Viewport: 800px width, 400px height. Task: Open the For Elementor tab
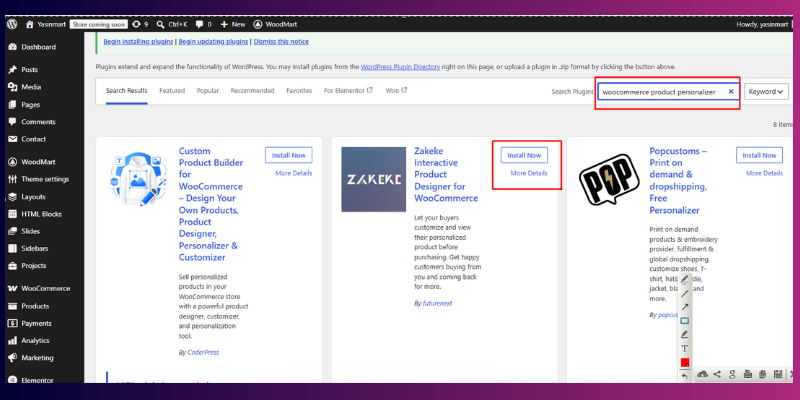[348, 91]
